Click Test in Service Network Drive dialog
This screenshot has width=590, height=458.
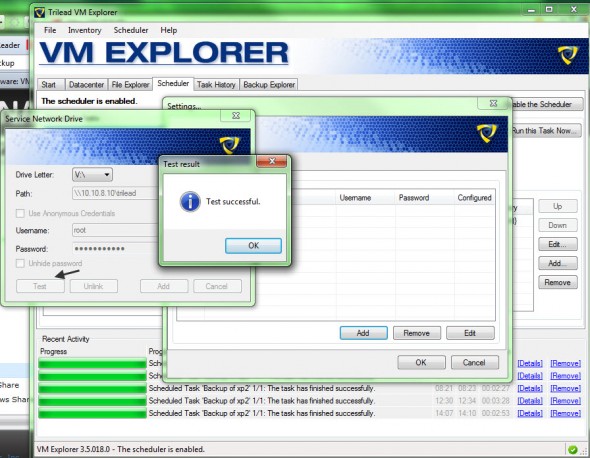coord(40,286)
